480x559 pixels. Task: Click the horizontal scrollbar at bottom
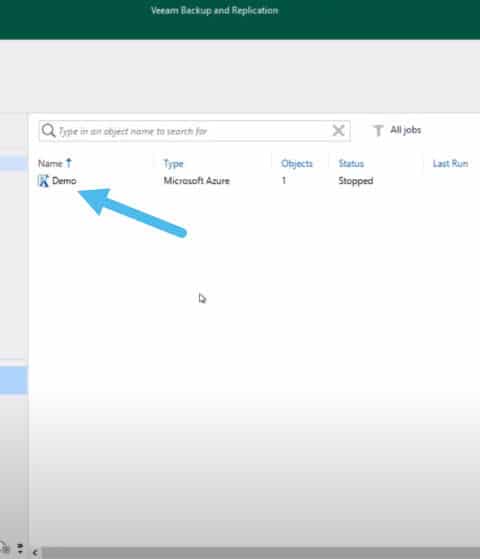[x=260, y=553]
